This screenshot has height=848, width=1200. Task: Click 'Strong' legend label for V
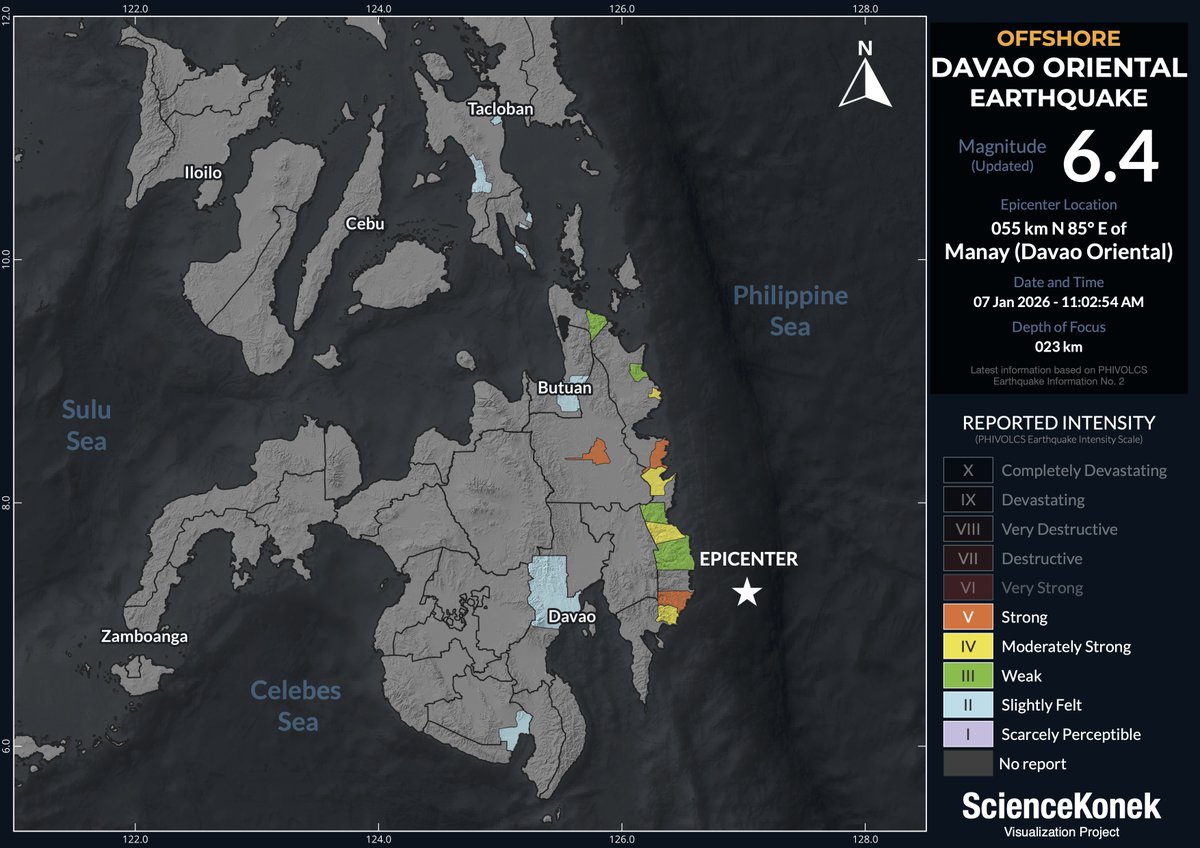[1024, 617]
